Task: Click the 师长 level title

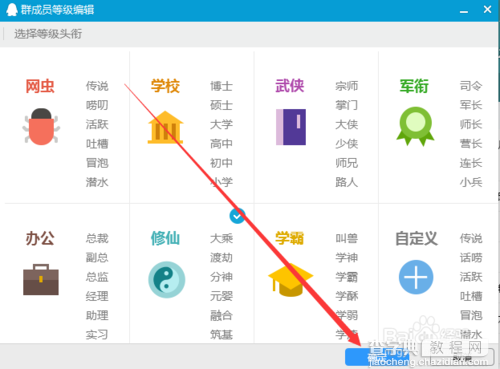Action: [471, 124]
